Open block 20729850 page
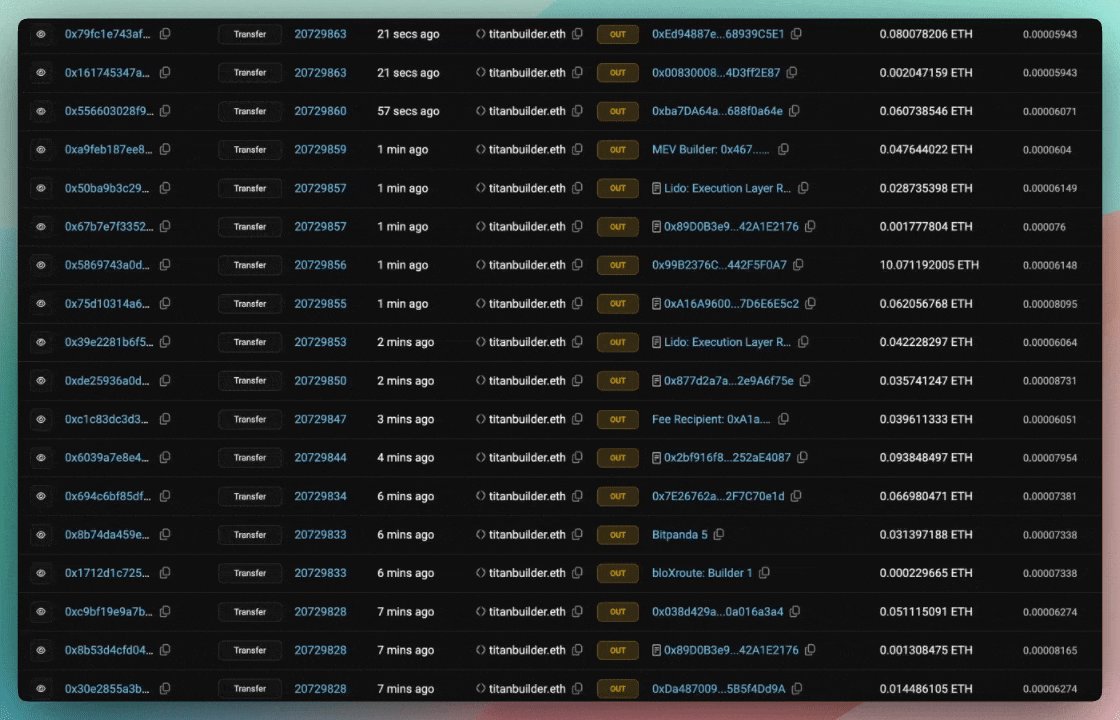This screenshot has width=1120, height=720. 320,381
